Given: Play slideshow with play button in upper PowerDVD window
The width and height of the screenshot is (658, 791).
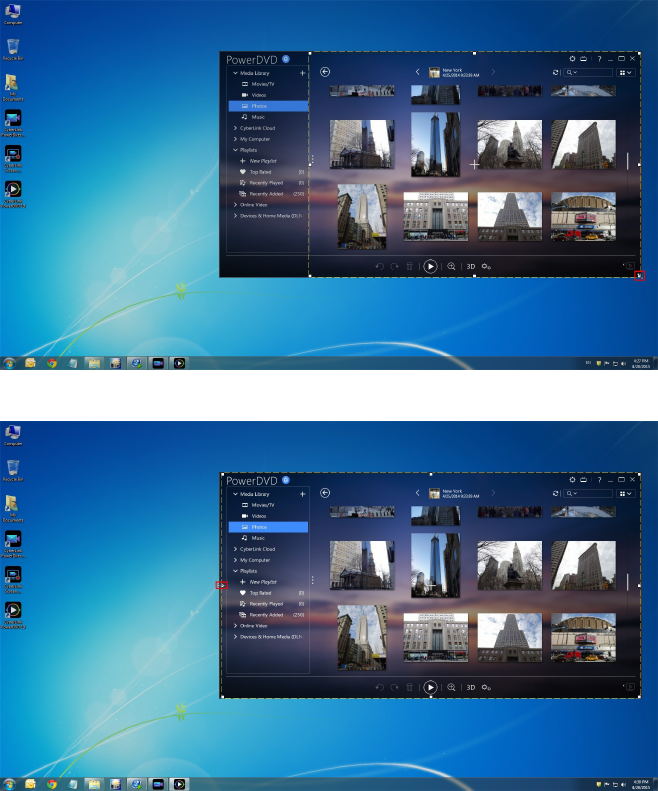Looking at the screenshot, I should coord(430,266).
